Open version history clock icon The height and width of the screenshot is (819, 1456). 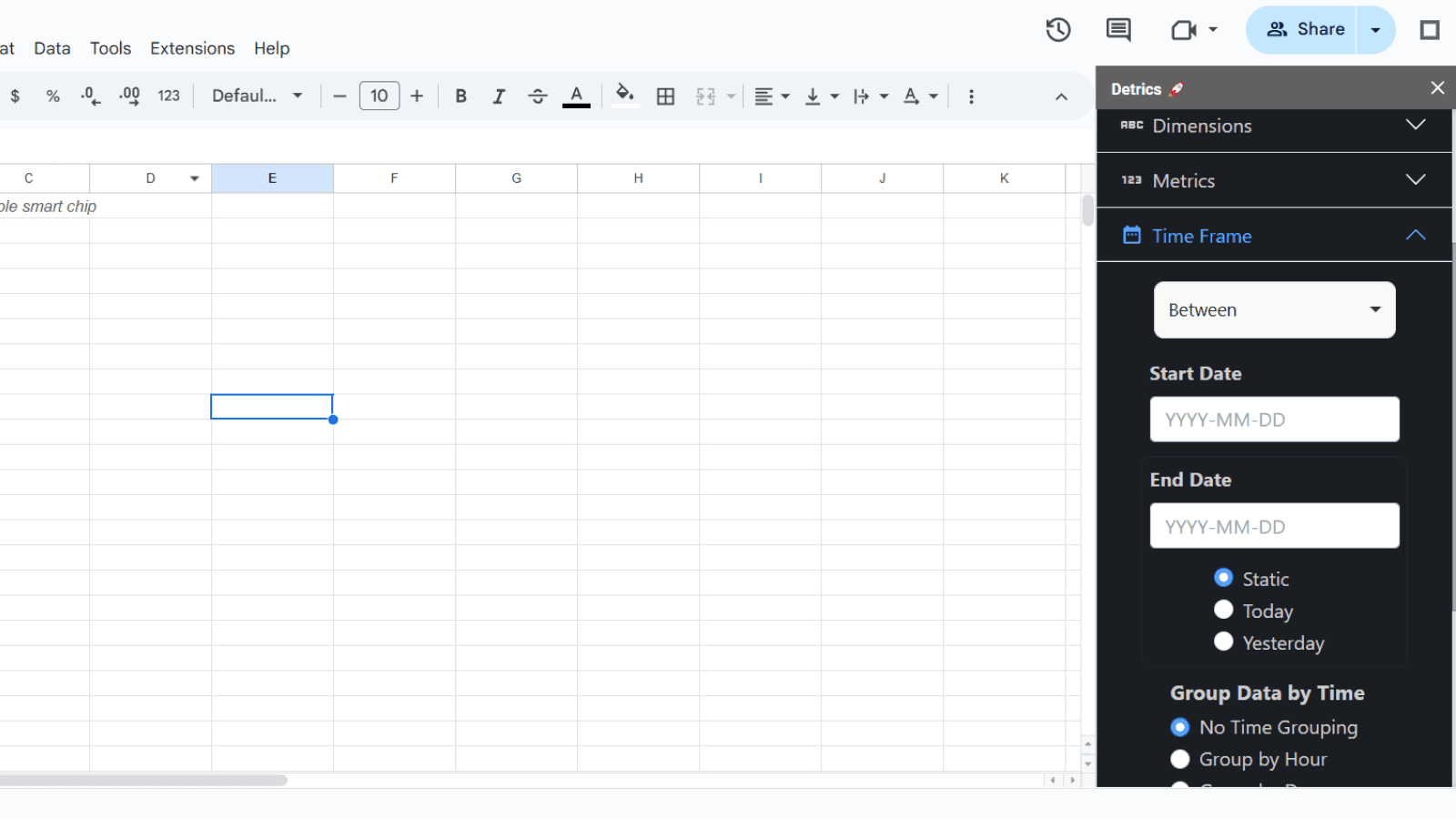click(x=1057, y=30)
